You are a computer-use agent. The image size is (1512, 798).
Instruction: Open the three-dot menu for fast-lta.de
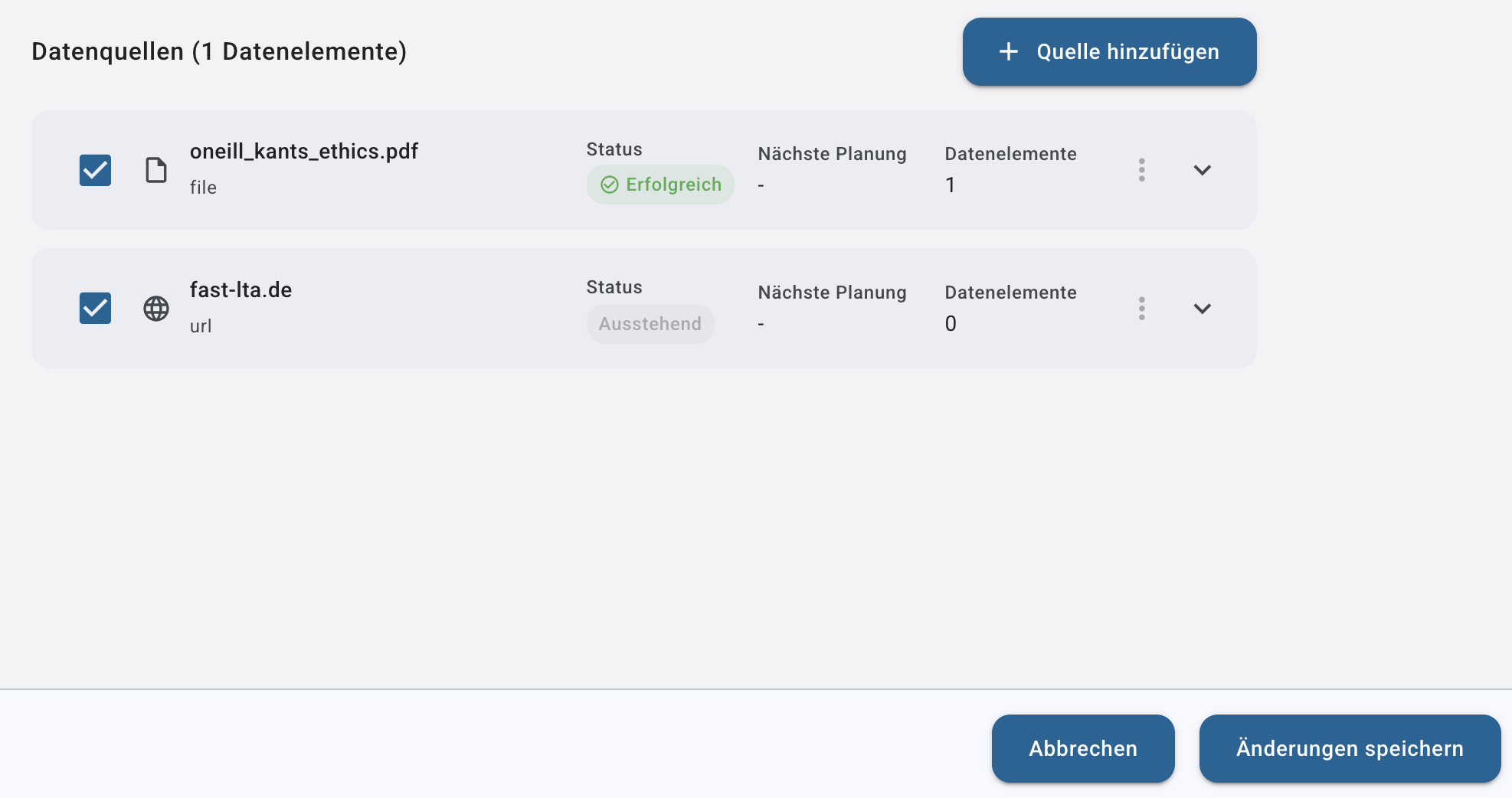[x=1141, y=309]
